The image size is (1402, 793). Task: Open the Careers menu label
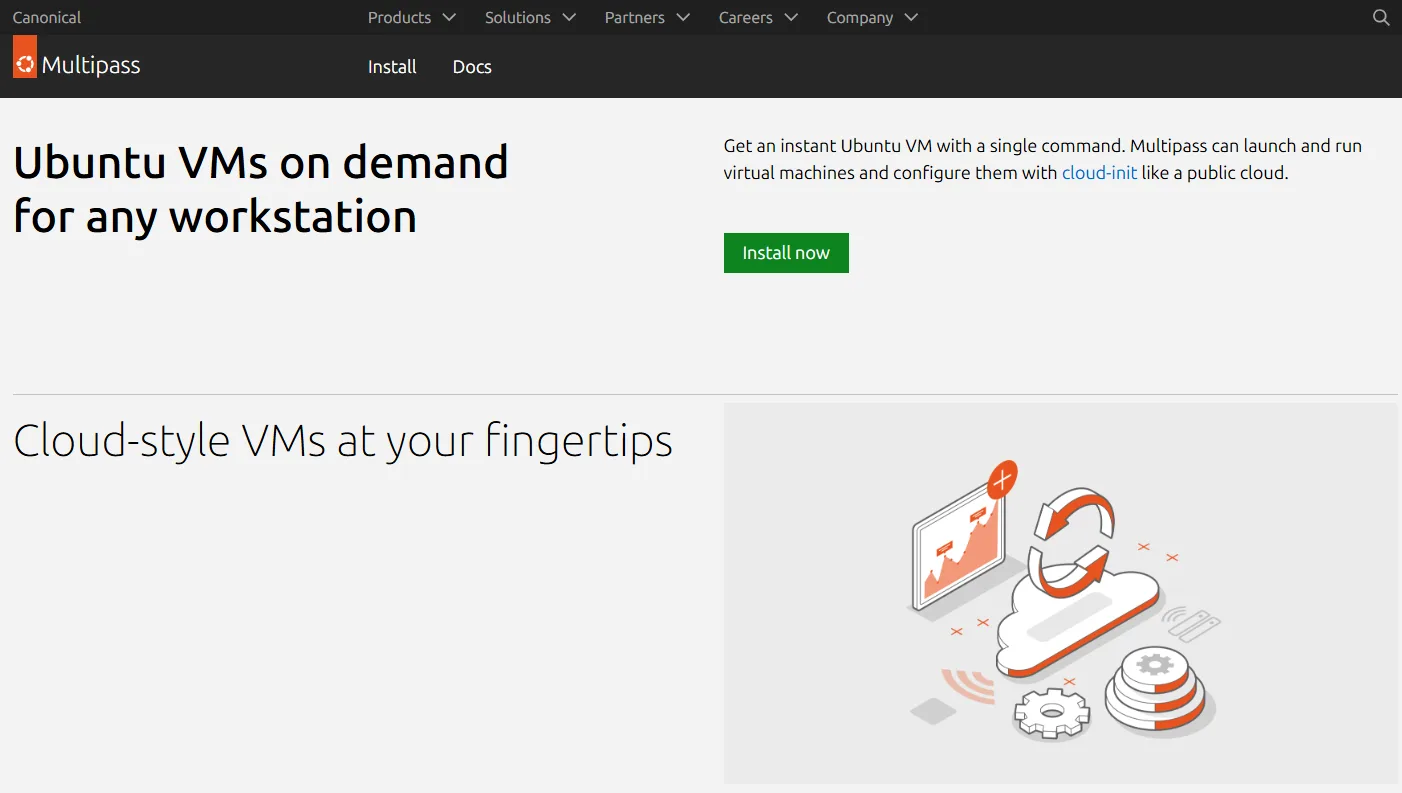pos(746,18)
